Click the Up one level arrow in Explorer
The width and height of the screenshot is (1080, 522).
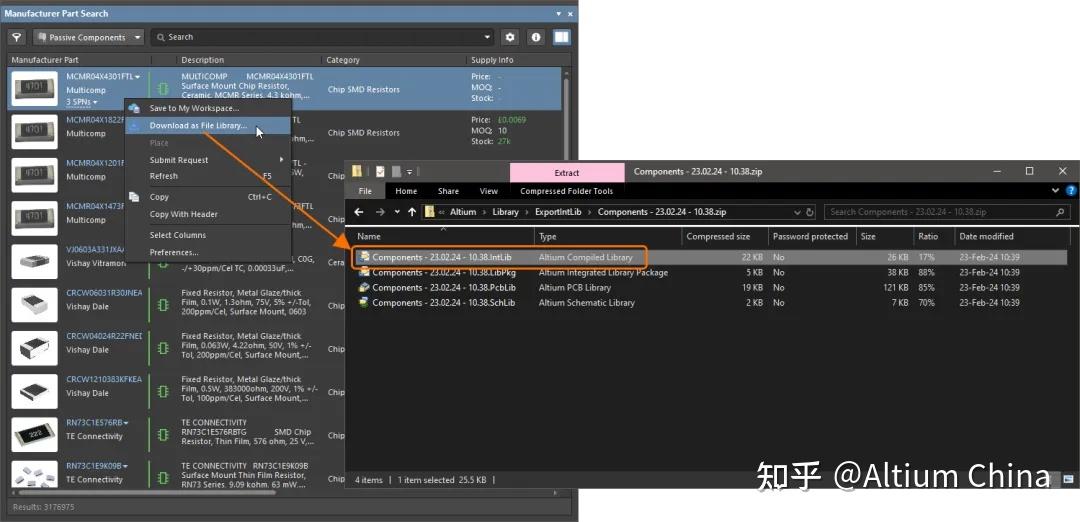point(412,212)
